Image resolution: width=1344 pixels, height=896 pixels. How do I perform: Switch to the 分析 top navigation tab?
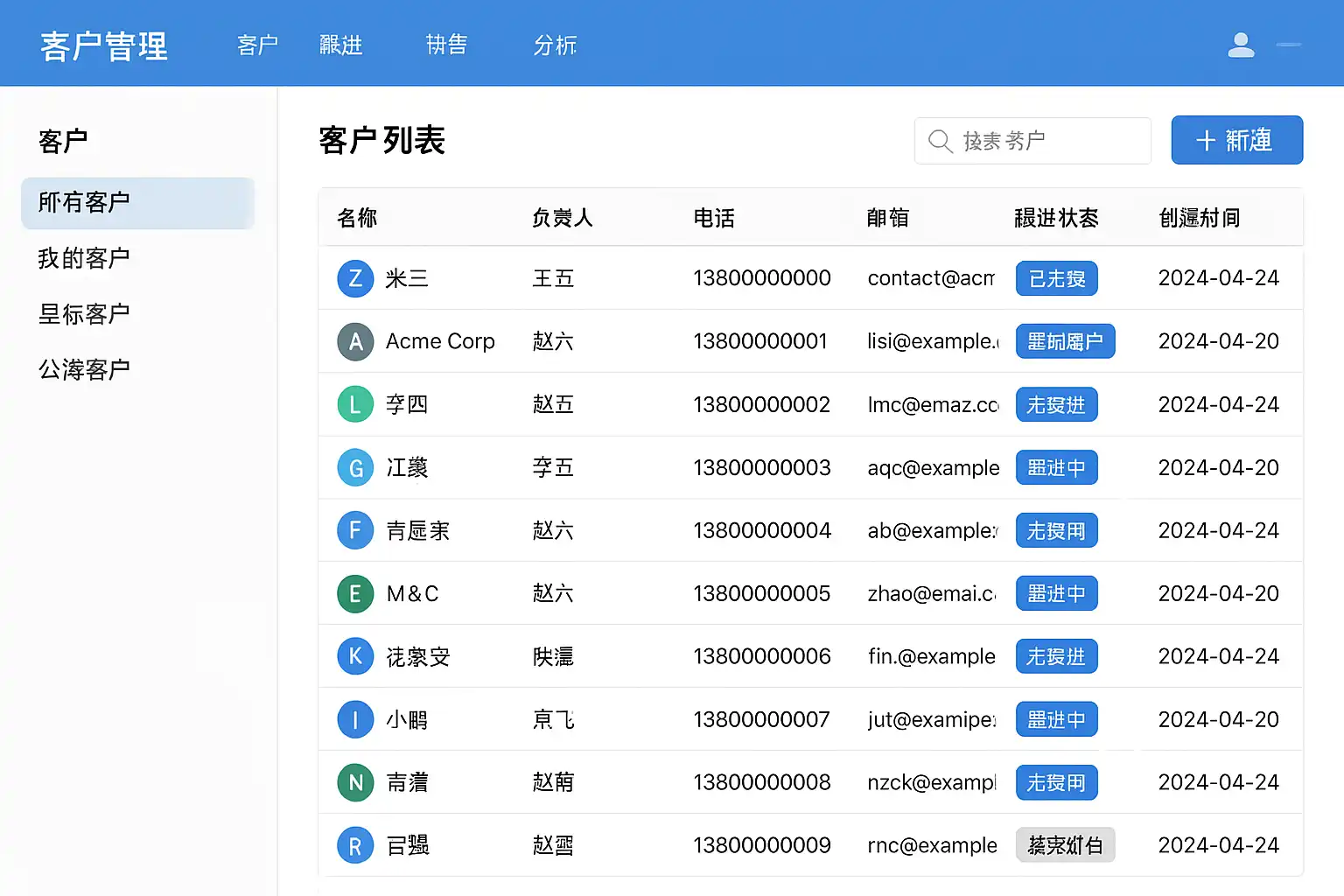click(555, 45)
